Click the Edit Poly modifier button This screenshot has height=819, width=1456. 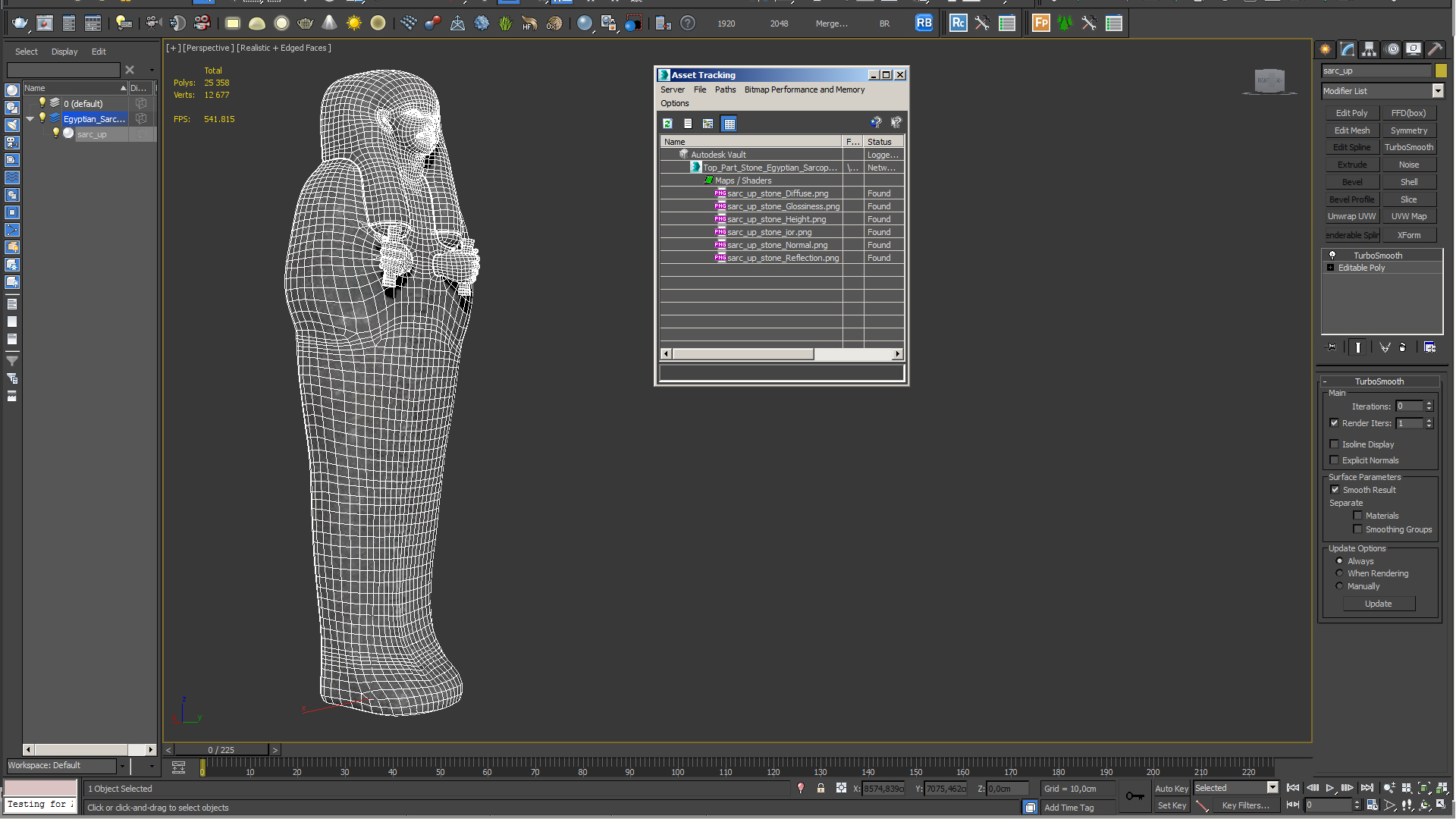coord(1351,113)
